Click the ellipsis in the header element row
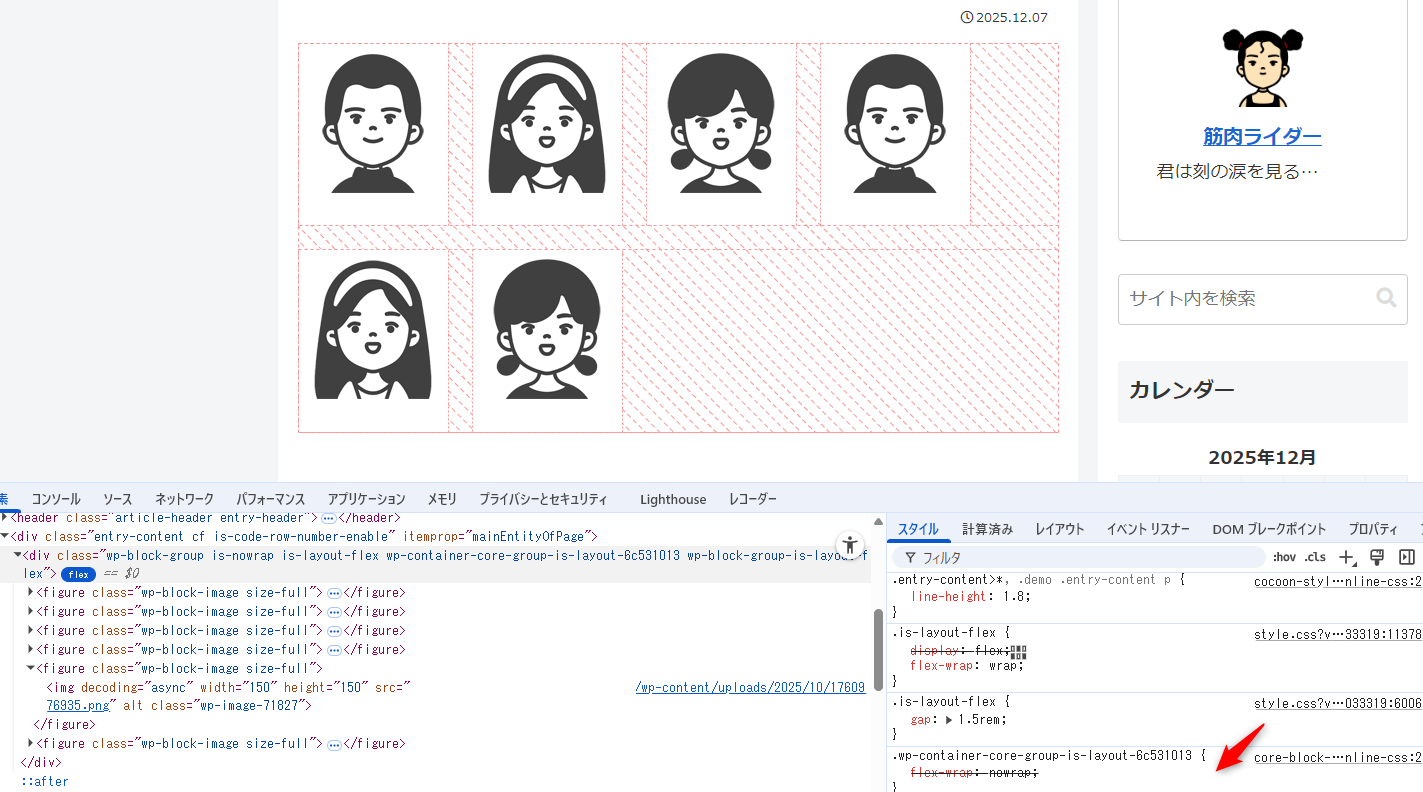 [x=328, y=518]
